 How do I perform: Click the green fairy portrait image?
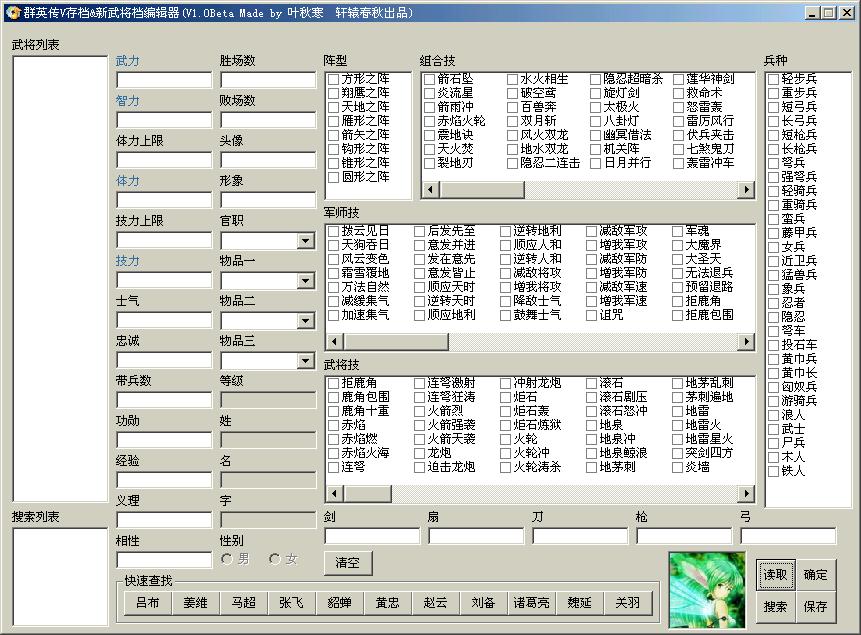tap(707, 589)
